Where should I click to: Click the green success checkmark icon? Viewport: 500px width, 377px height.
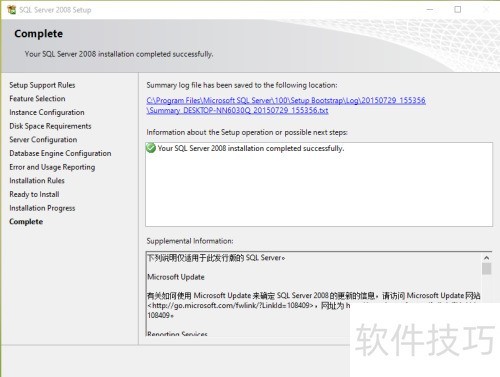click(x=151, y=148)
